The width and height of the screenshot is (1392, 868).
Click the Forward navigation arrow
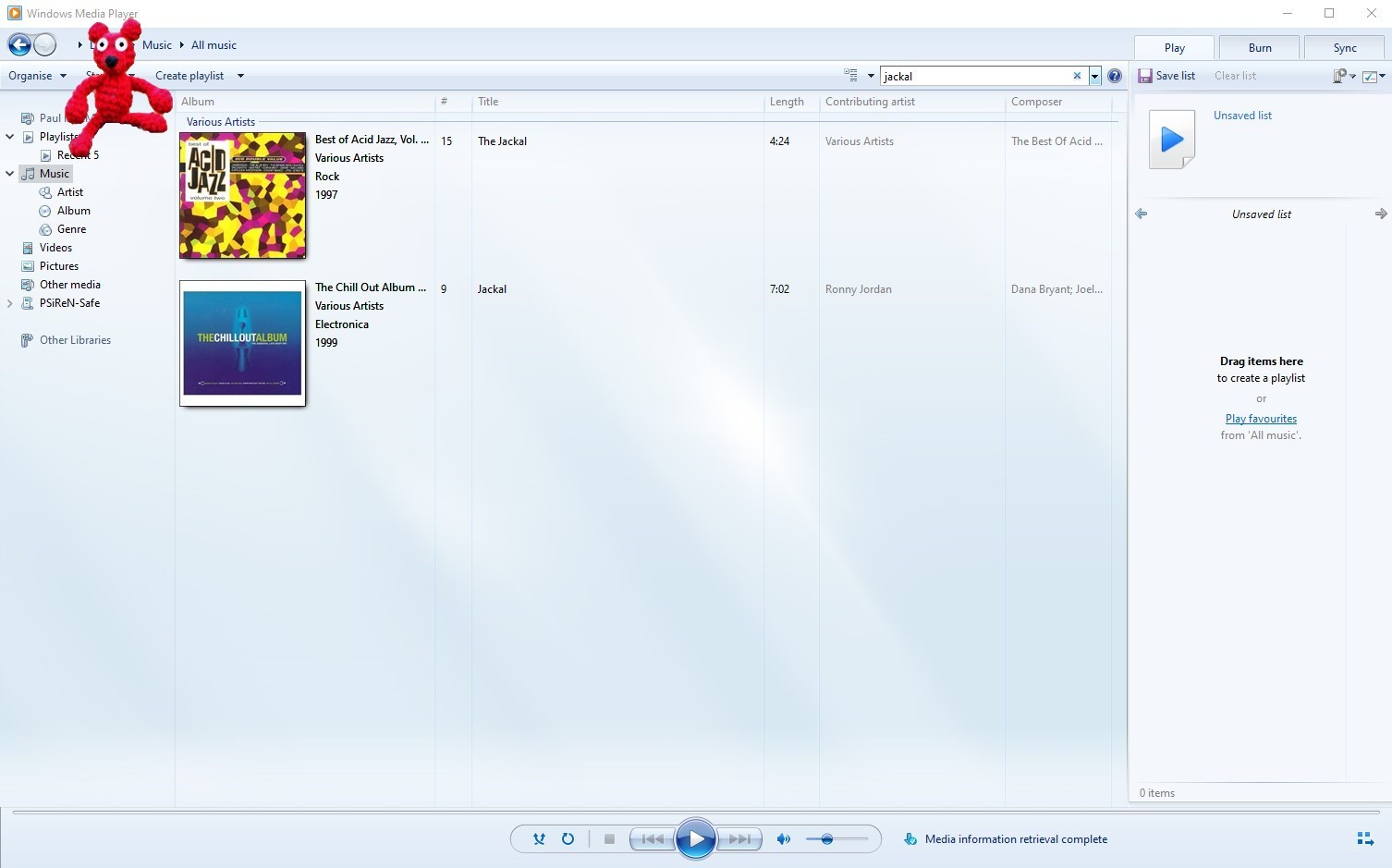click(44, 44)
